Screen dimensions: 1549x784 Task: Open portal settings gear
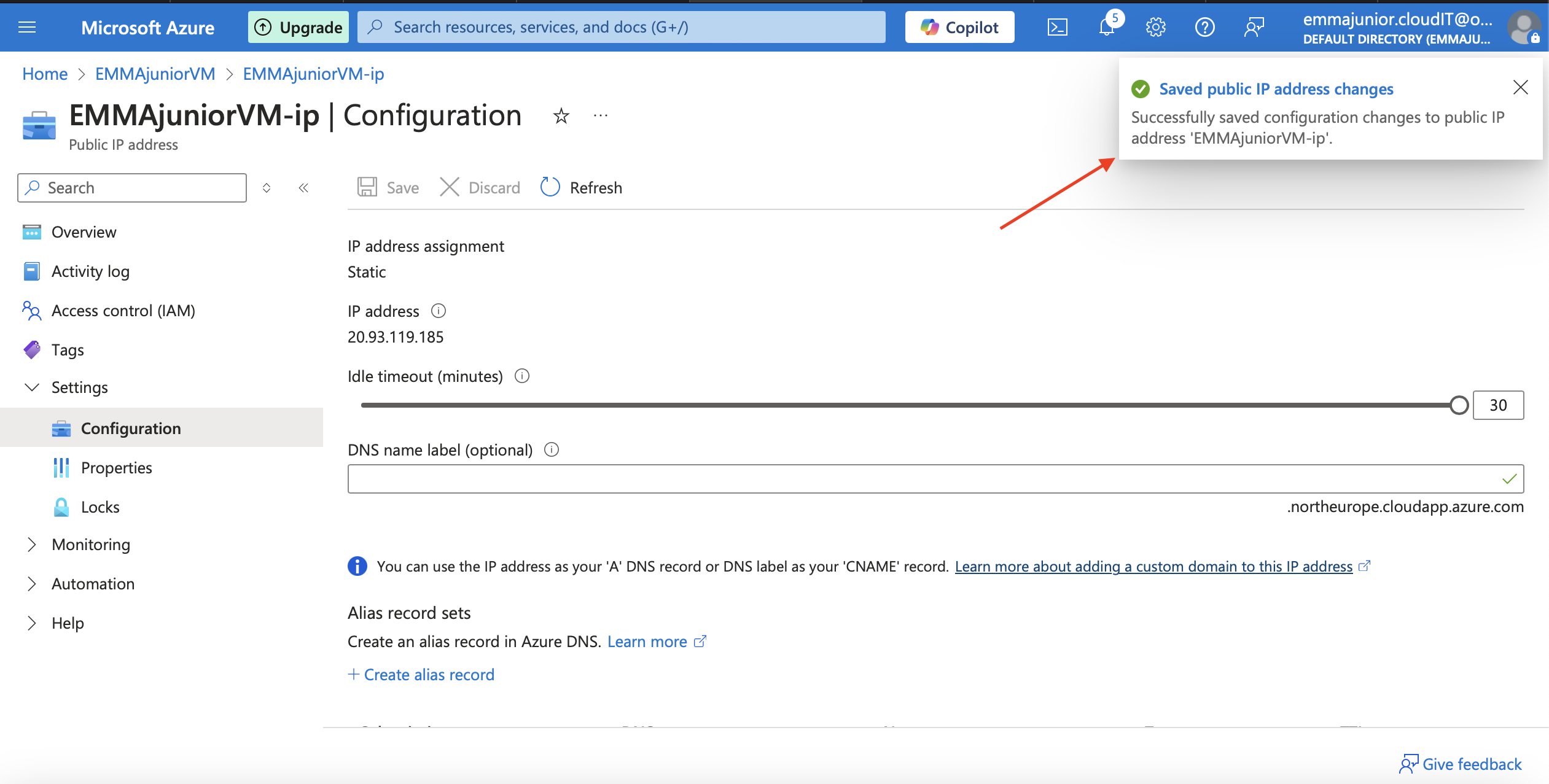tap(1155, 27)
